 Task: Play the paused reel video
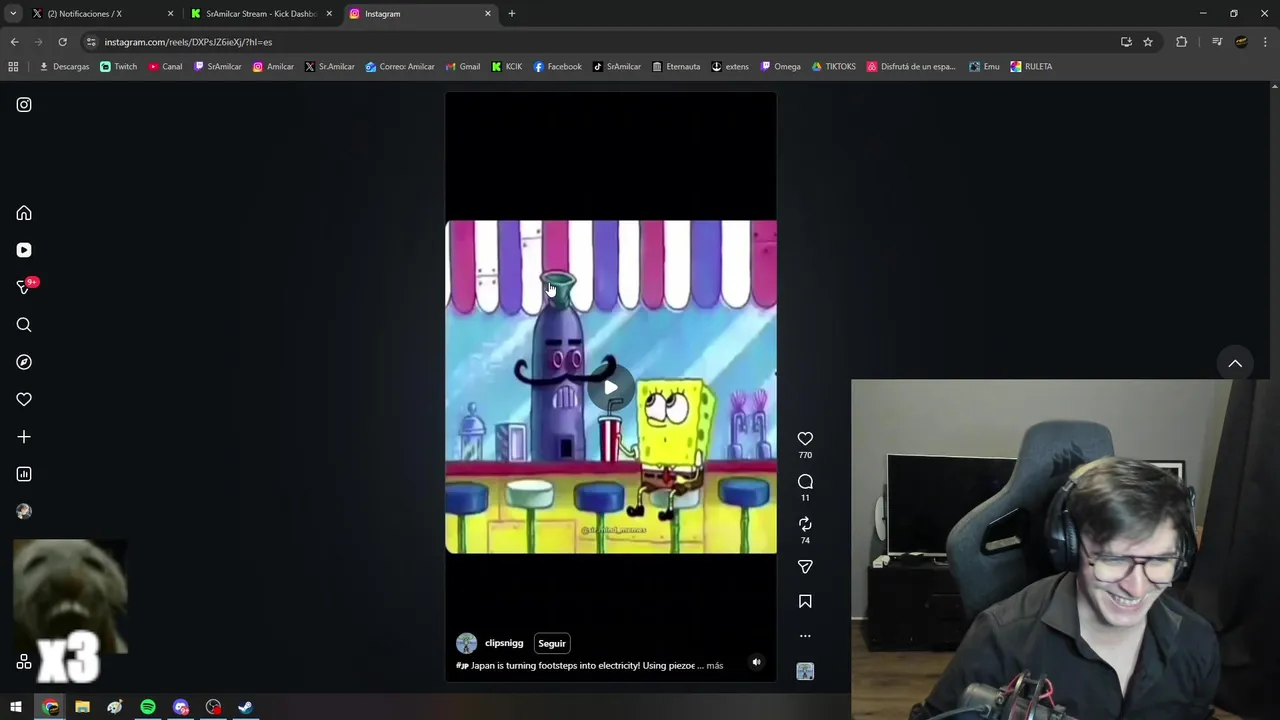611,387
